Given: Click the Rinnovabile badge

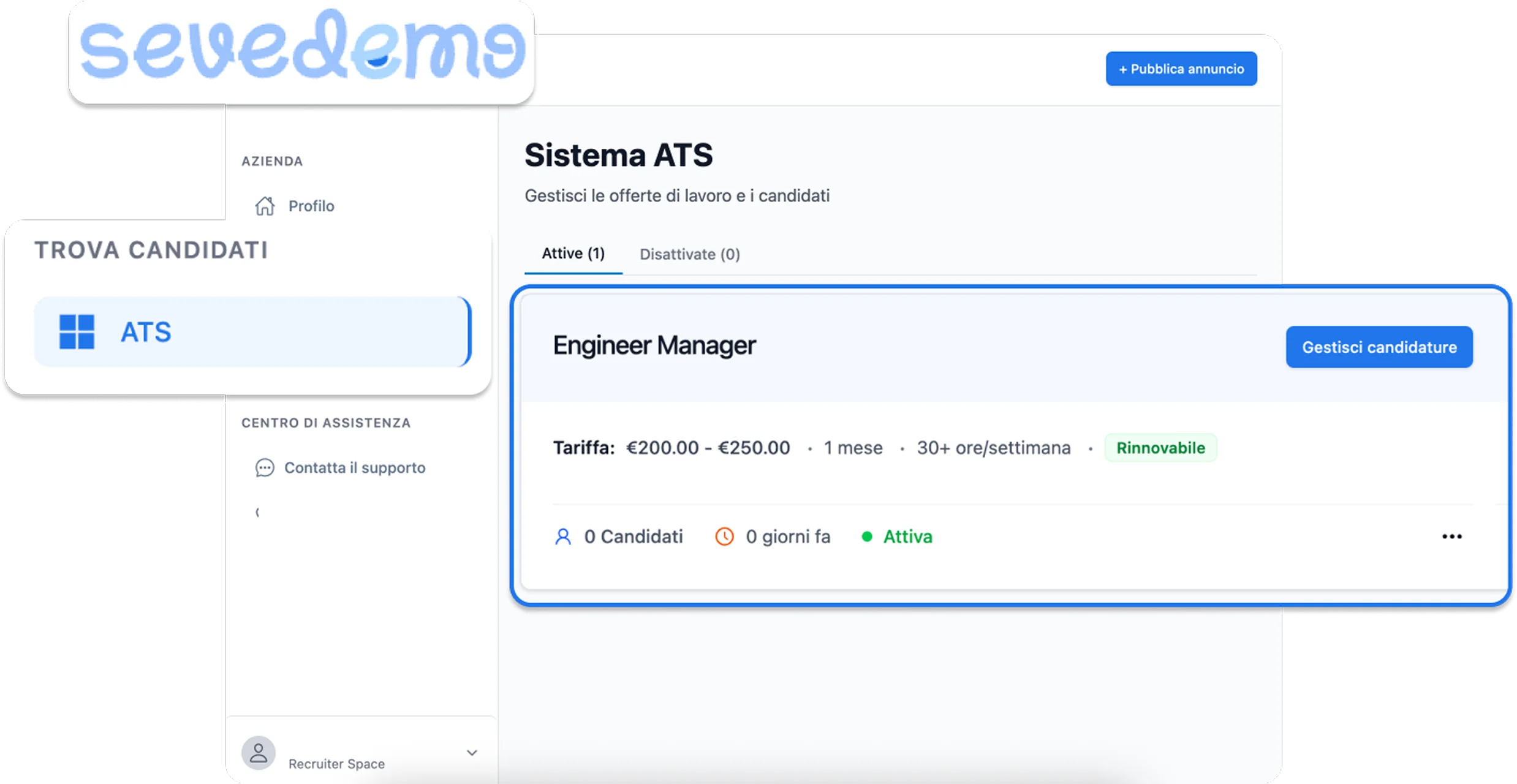Looking at the screenshot, I should tap(1160, 447).
